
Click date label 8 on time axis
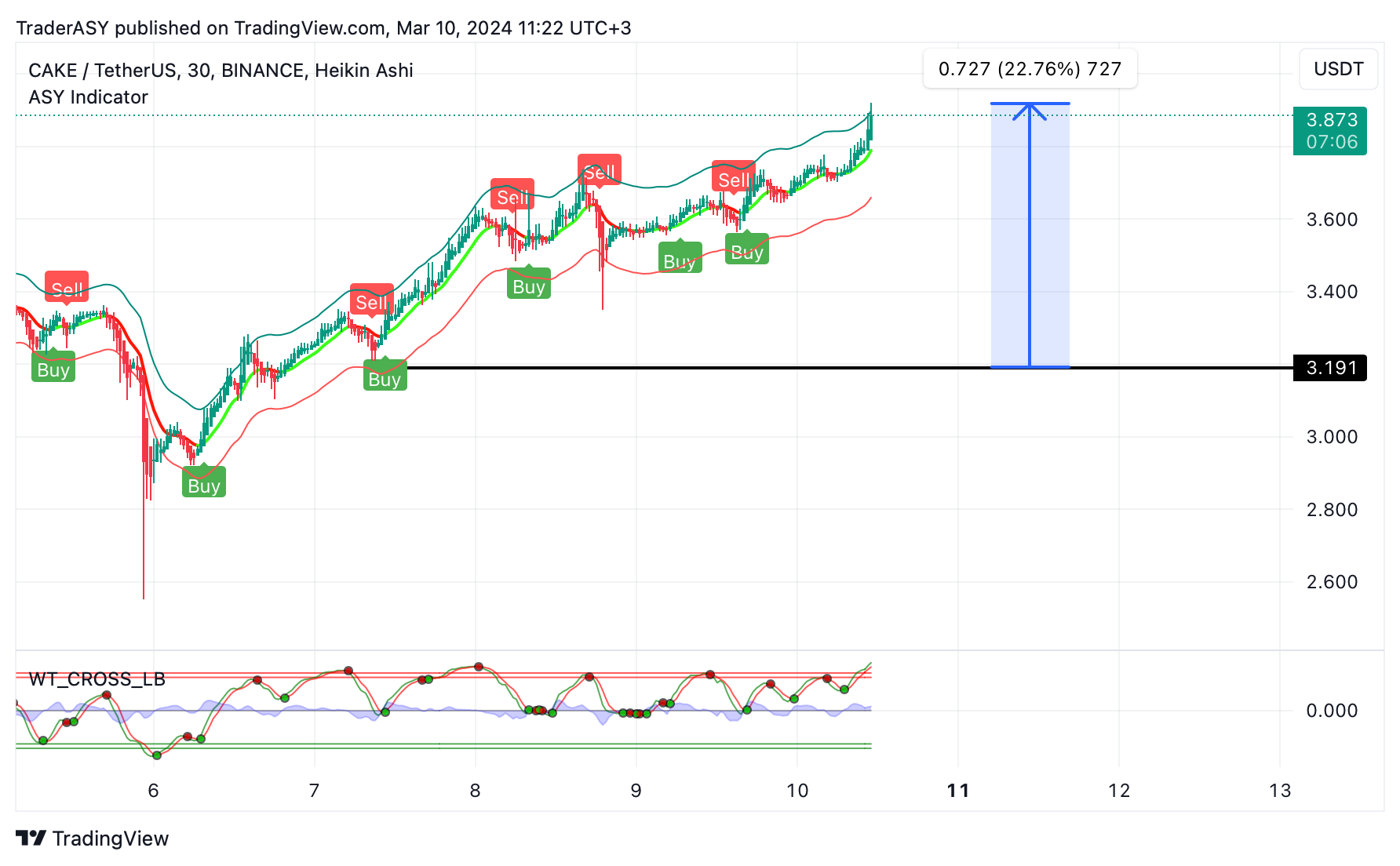coord(475,791)
